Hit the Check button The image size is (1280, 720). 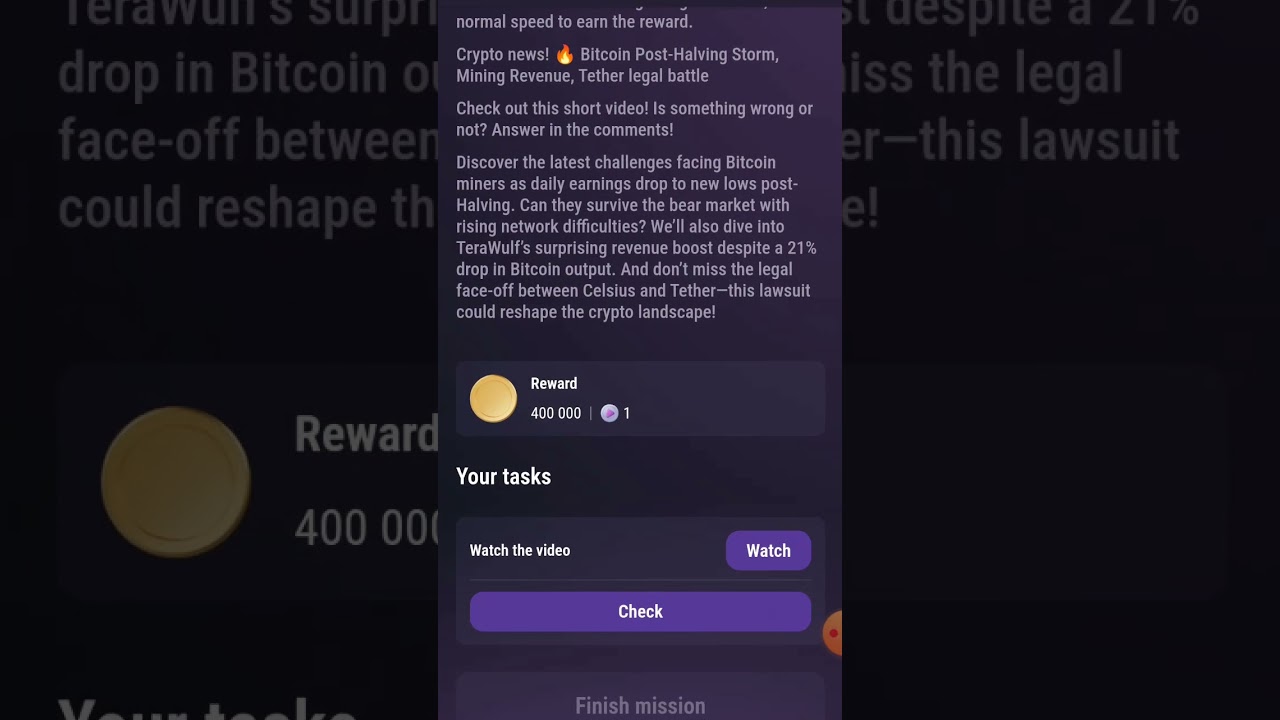coord(640,612)
